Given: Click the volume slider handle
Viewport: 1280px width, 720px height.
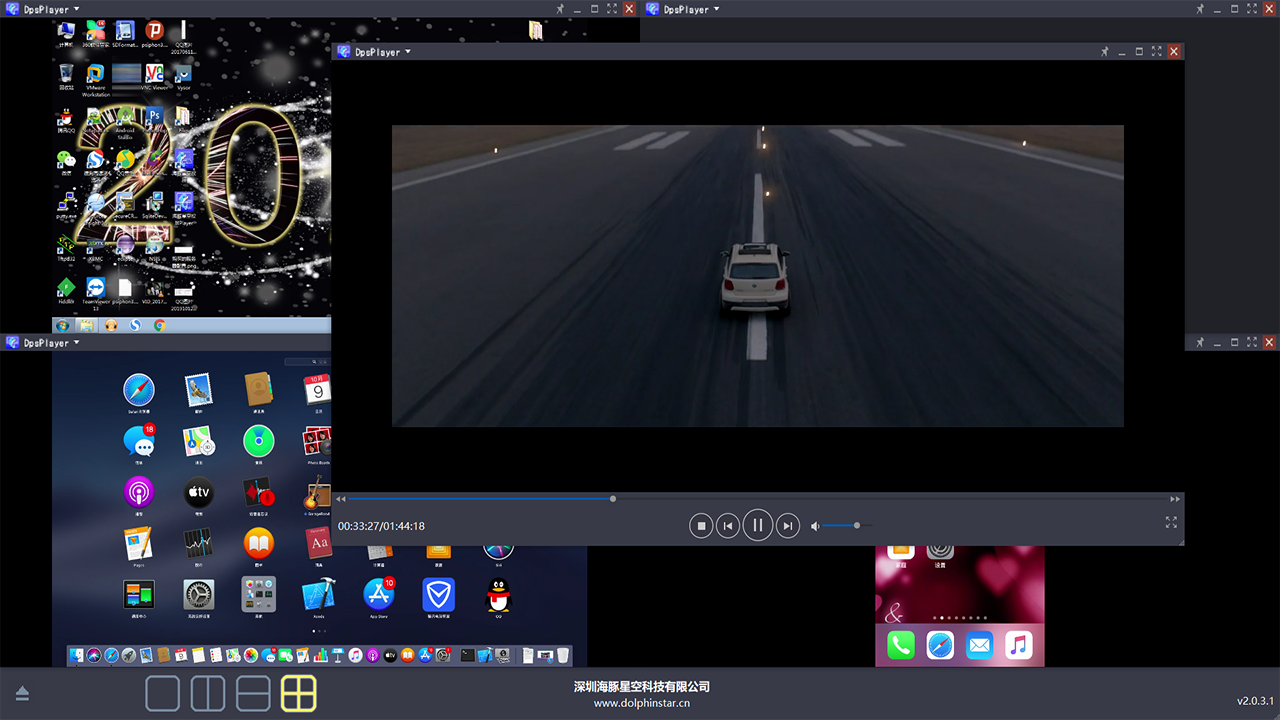Looking at the screenshot, I should tap(857, 526).
